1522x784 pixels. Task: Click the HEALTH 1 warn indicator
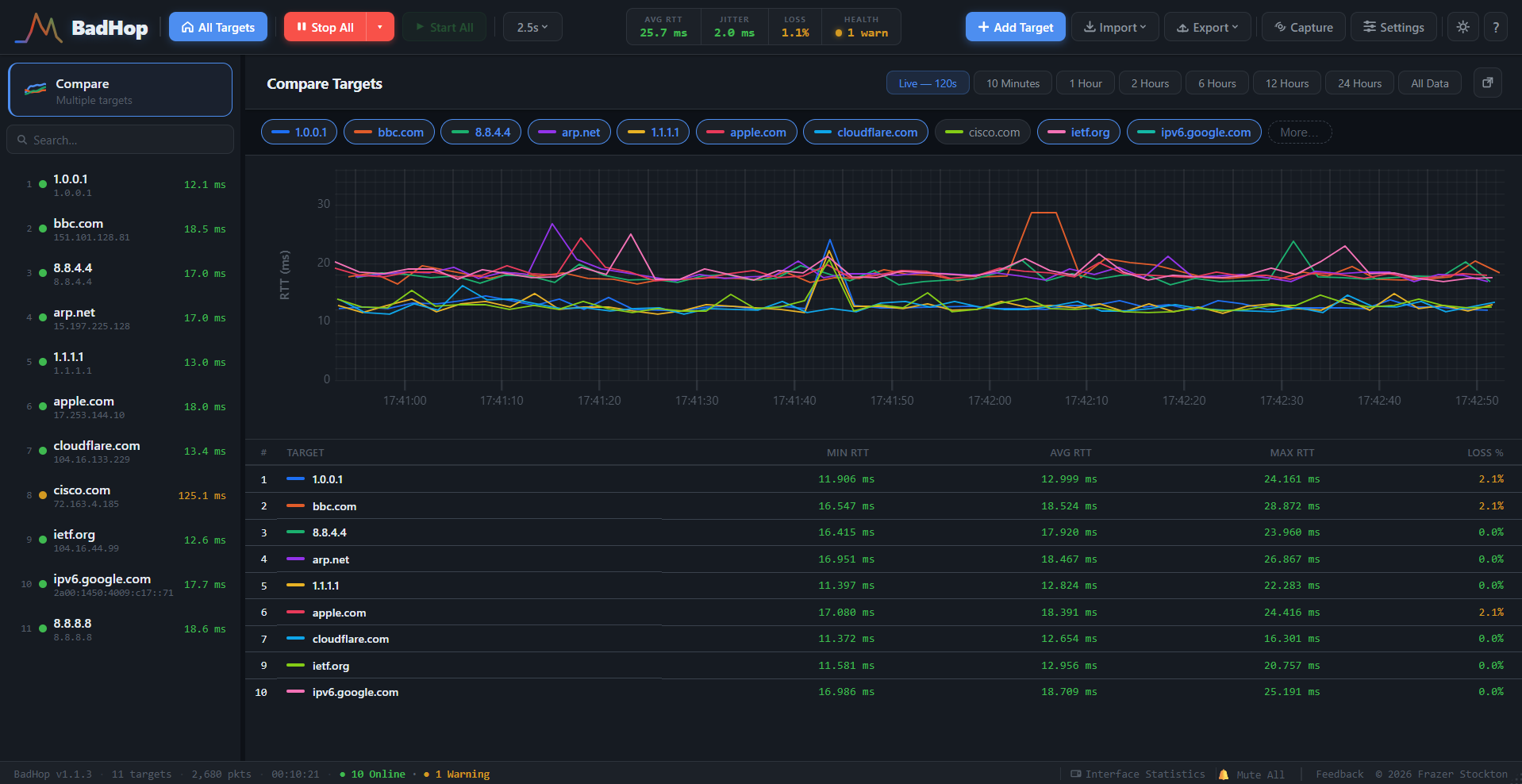(861, 27)
